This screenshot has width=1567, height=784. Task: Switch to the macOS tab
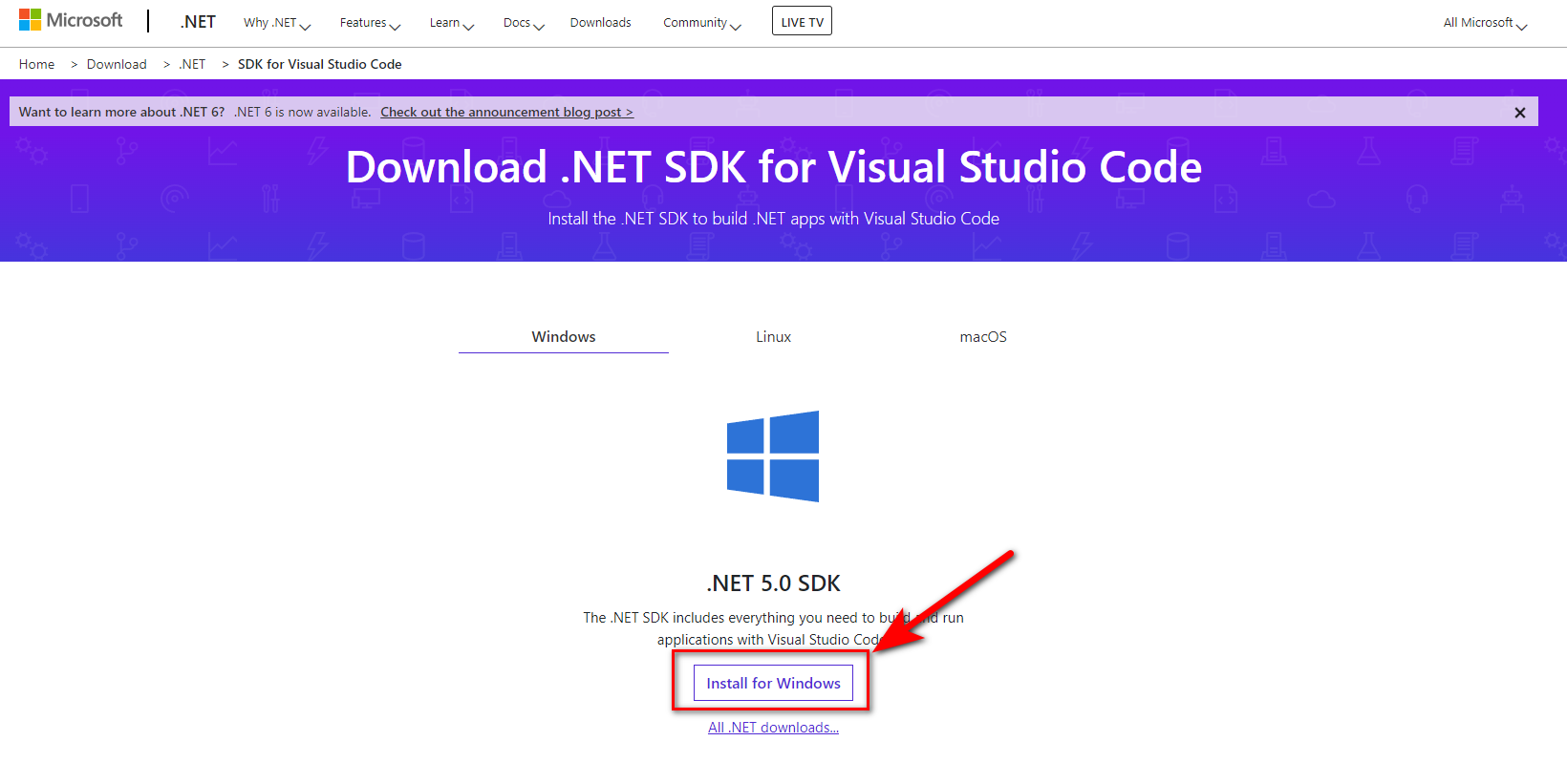pyautogui.click(x=983, y=337)
